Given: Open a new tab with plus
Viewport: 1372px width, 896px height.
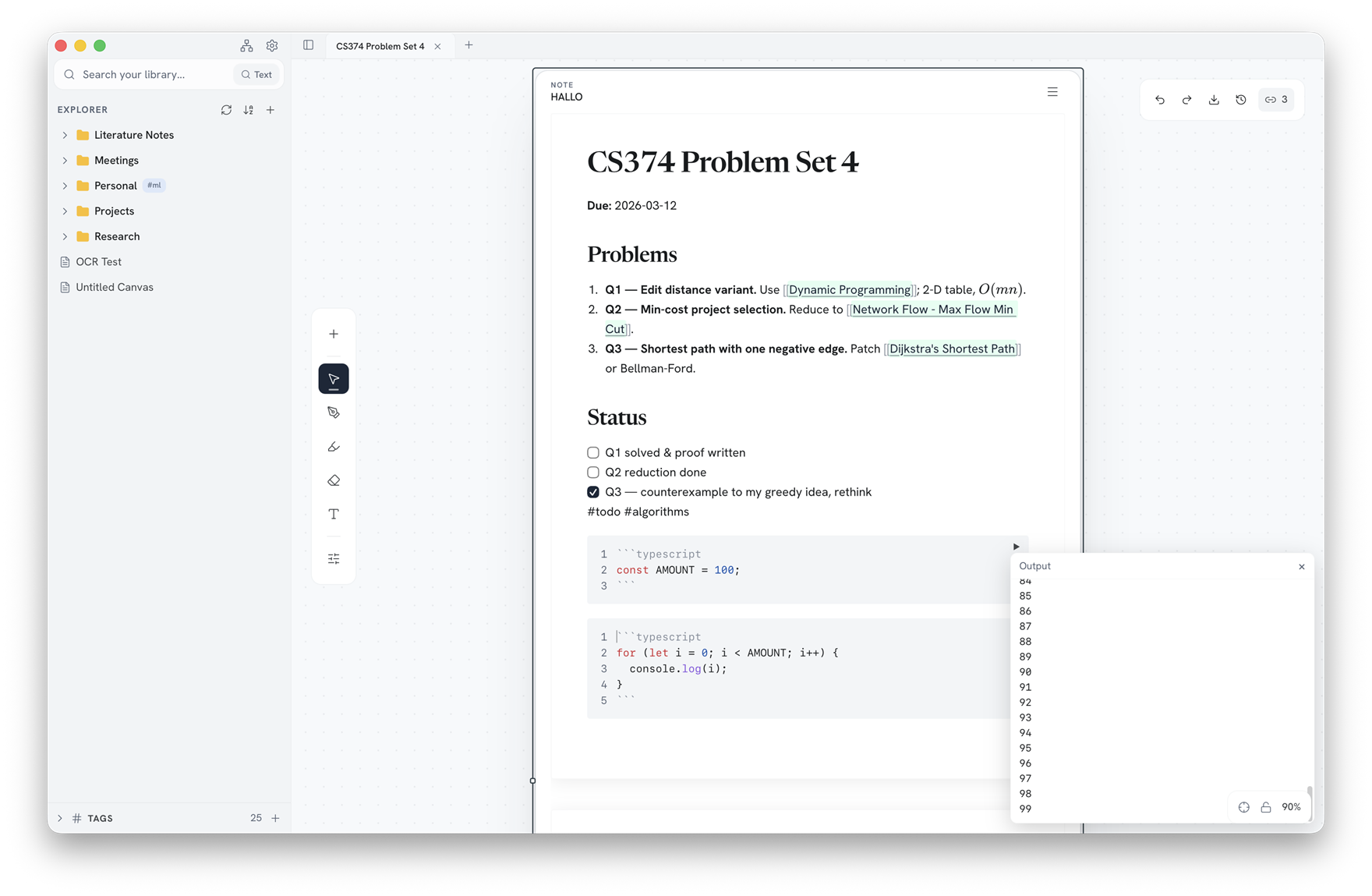Looking at the screenshot, I should 469,45.
